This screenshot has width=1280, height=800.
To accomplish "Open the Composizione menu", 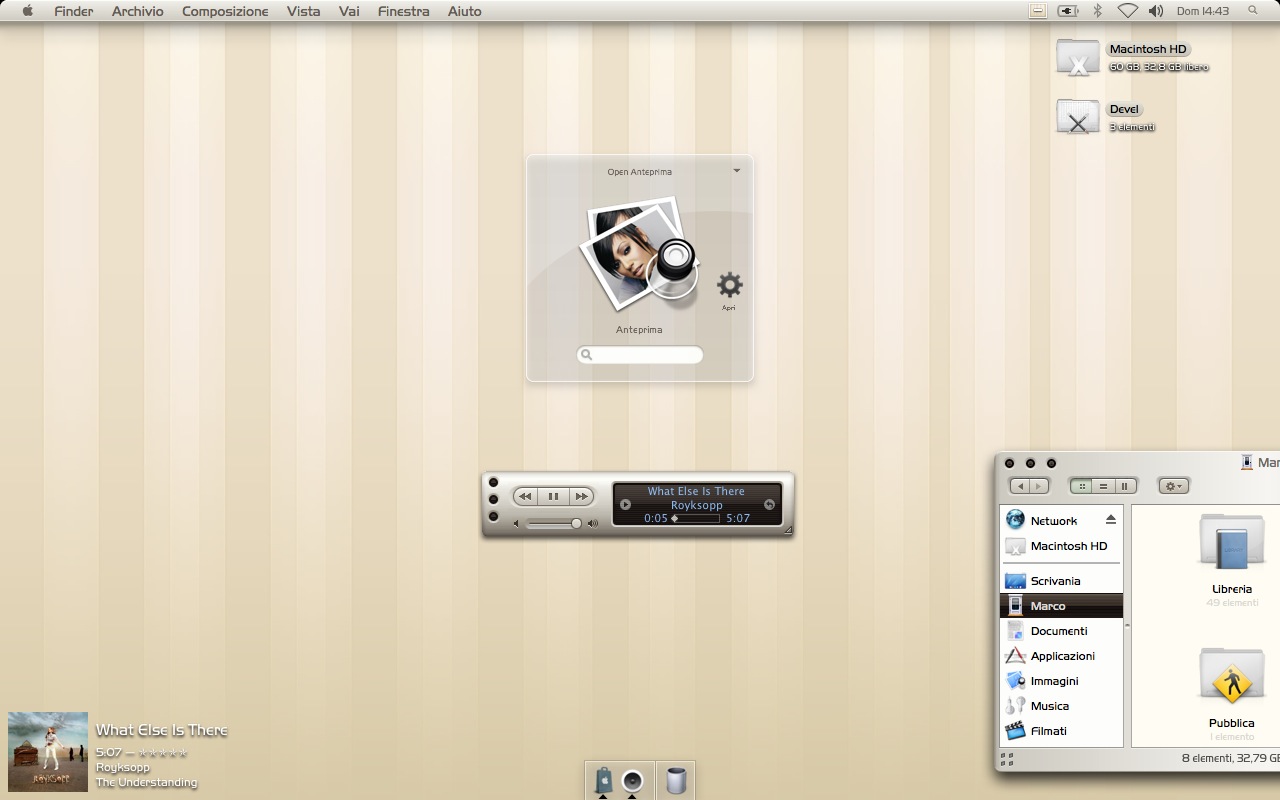I will (225, 11).
